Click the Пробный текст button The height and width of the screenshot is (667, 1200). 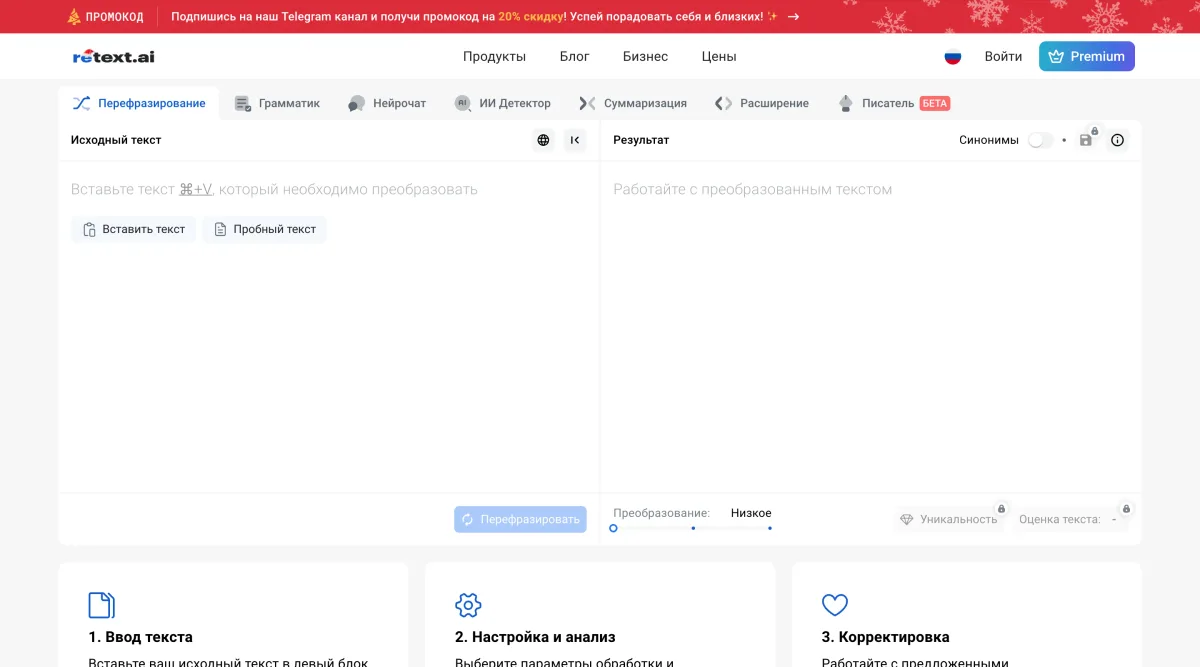264,229
